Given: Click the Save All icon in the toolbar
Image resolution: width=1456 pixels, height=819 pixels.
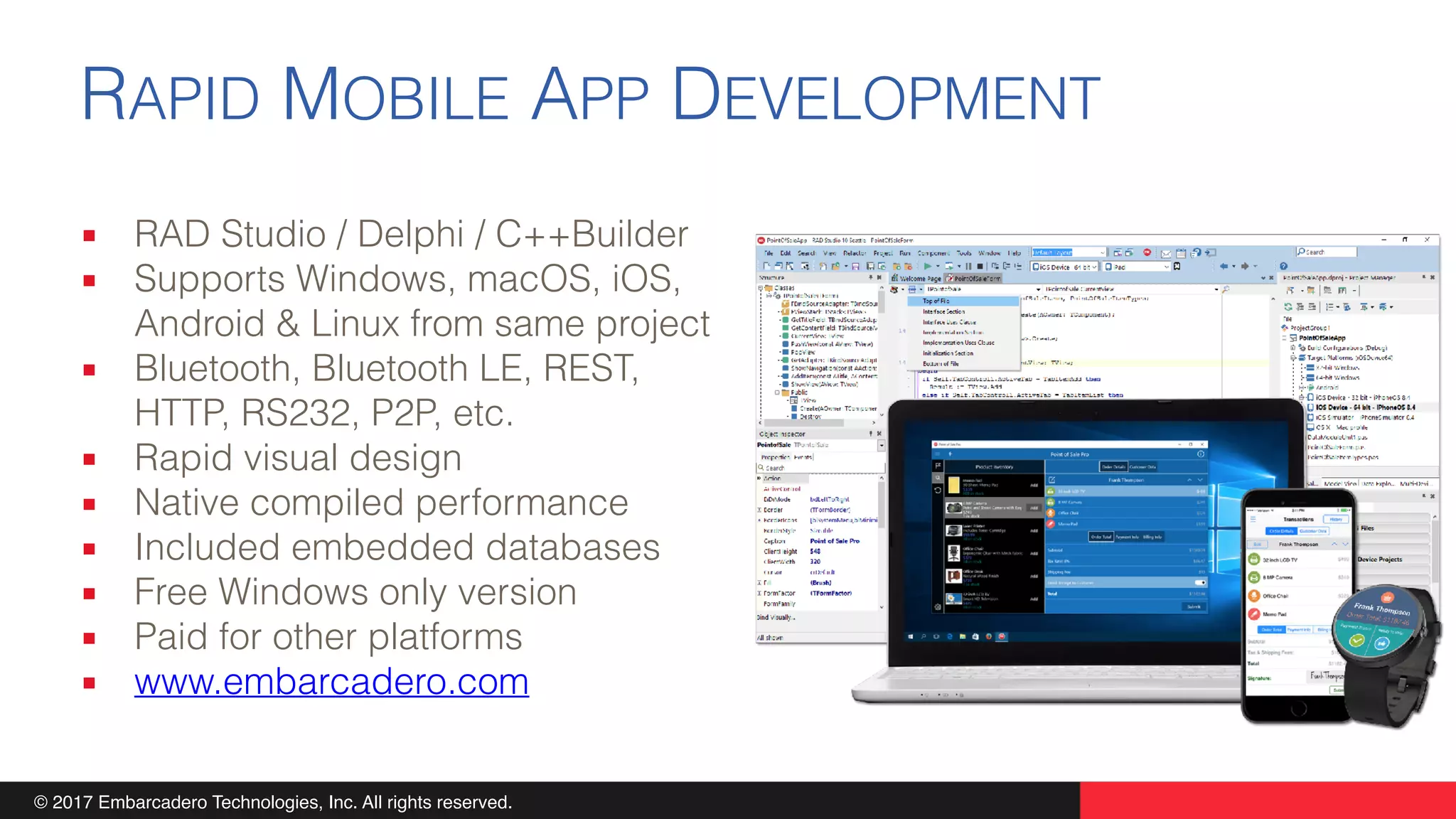Looking at the screenshot, I should [x=870, y=267].
